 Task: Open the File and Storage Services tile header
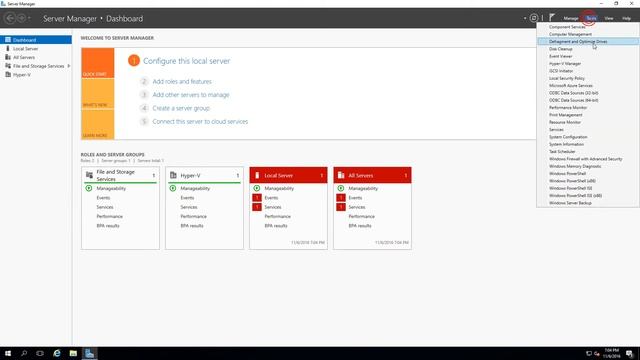120,176
